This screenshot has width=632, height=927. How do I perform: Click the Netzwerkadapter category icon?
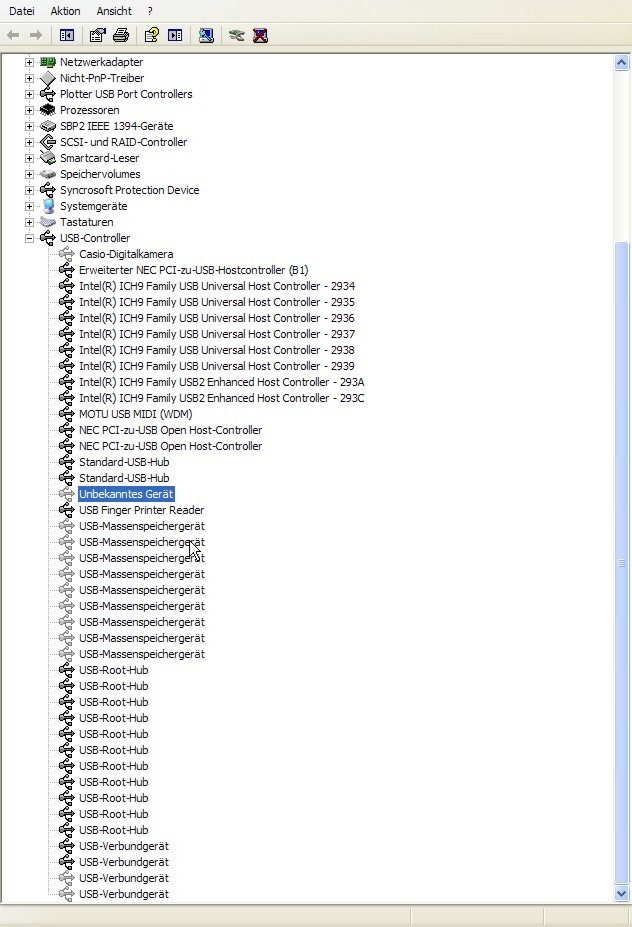tap(47, 62)
